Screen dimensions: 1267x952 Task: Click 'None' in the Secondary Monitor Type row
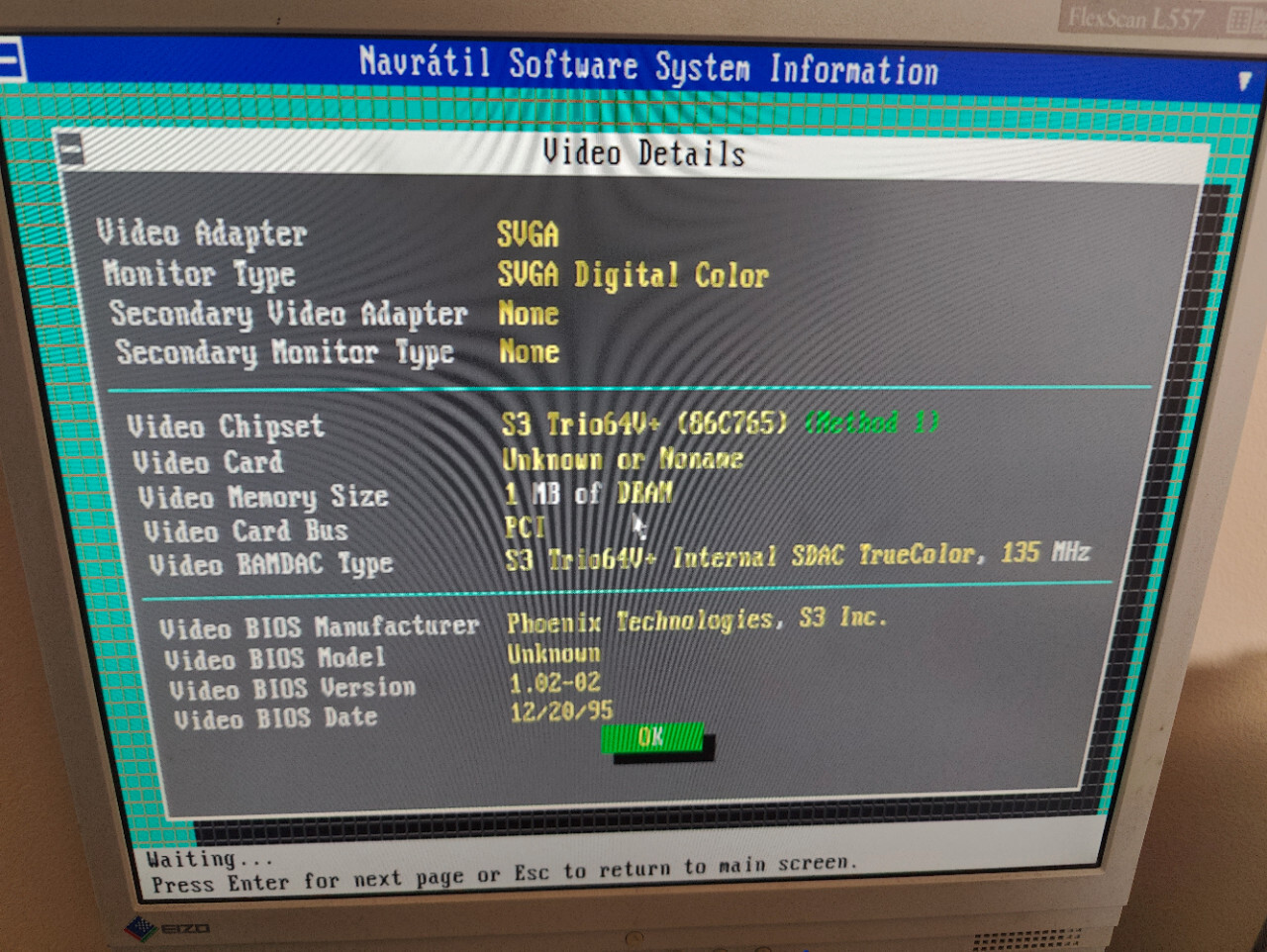click(x=530, y=351)
